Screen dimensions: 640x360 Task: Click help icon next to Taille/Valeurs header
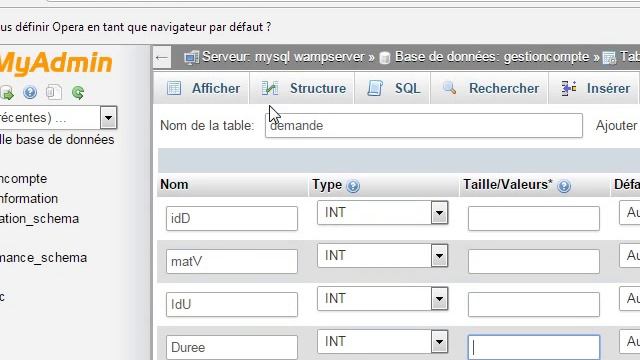pos(564,186)
